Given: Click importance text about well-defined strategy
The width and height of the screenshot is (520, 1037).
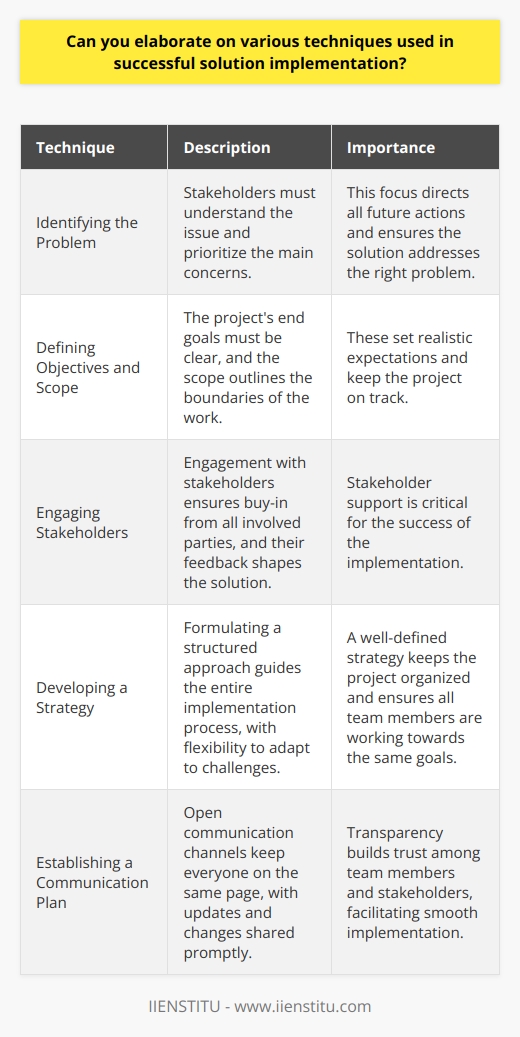Looking at the screenshot, I should 413,696.
